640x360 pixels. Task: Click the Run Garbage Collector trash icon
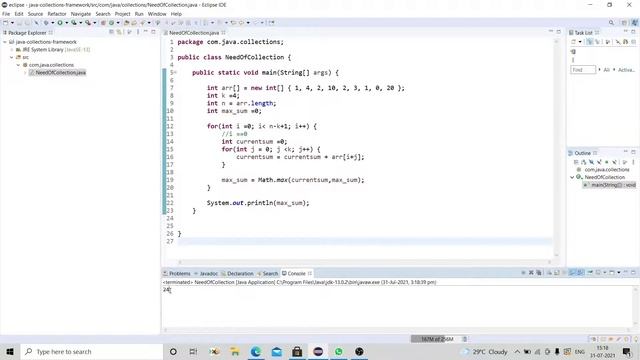465,339
